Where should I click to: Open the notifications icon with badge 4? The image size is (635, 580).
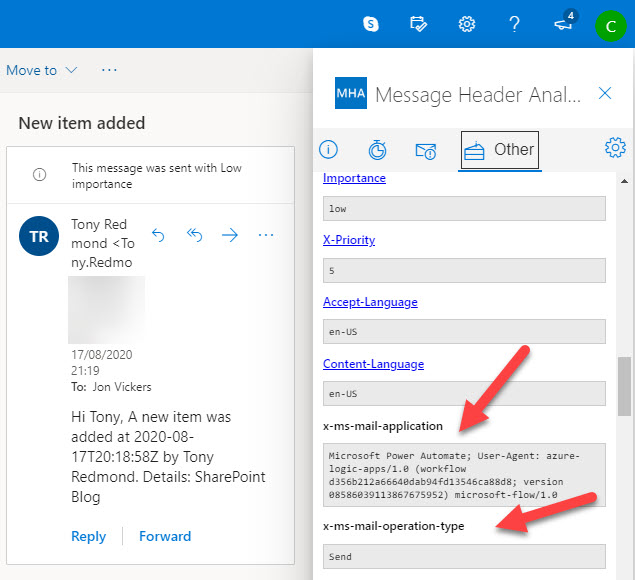click(x=564, y=23)
